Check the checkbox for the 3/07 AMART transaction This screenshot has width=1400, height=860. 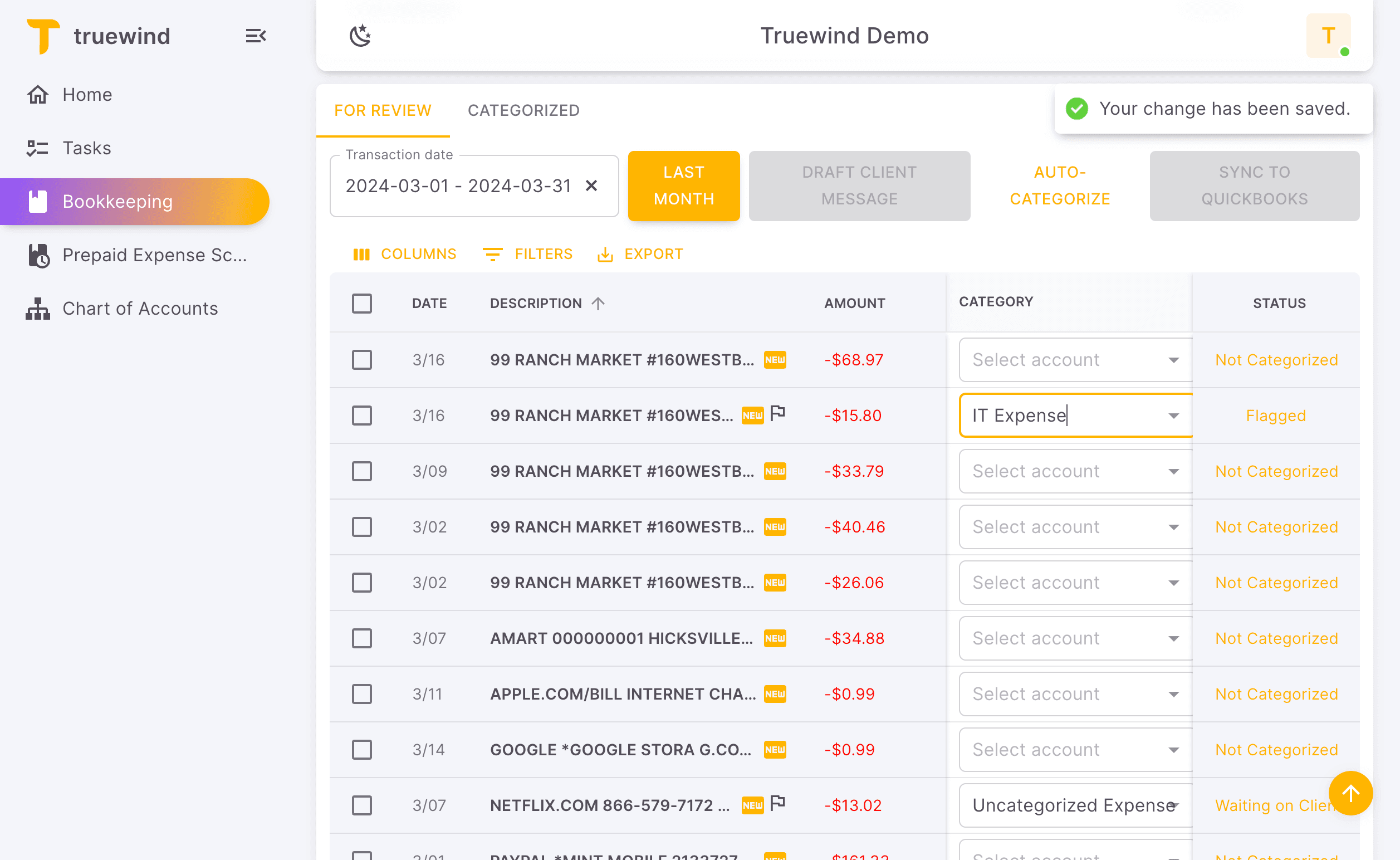[361, 638]
